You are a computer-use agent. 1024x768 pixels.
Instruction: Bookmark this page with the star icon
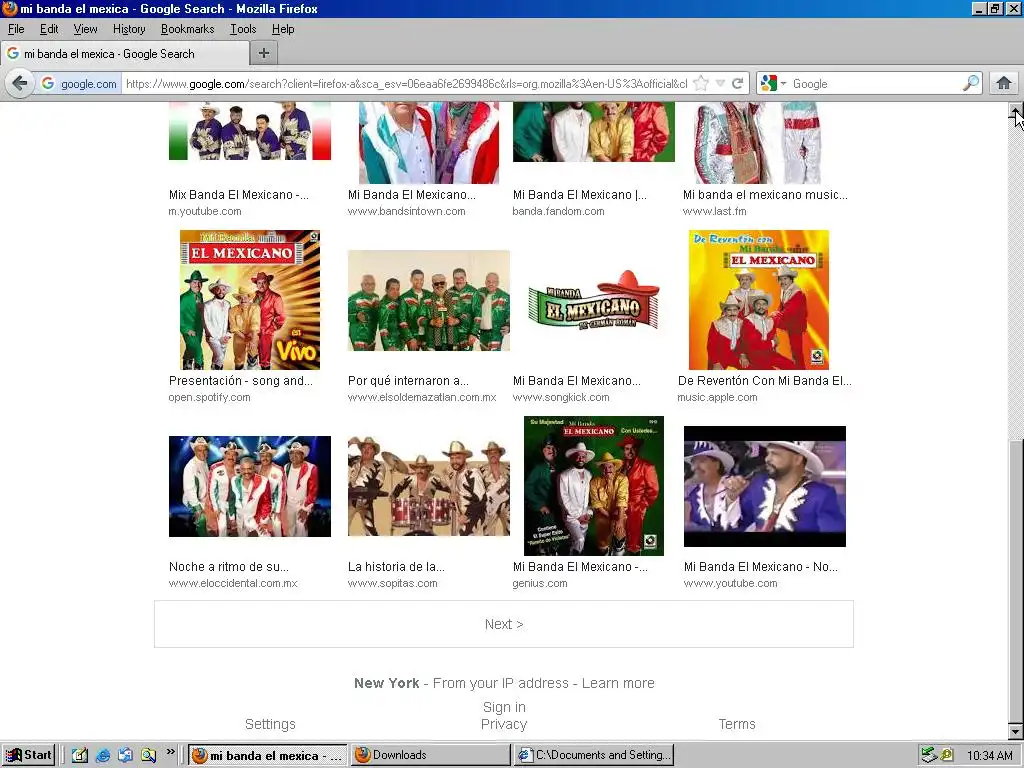point(701,84)
